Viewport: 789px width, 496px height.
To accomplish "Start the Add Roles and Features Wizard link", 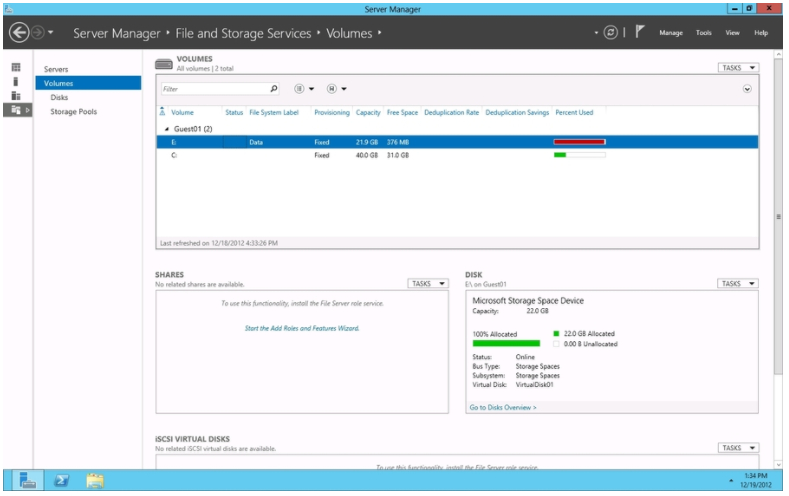I will pos(302,328).
